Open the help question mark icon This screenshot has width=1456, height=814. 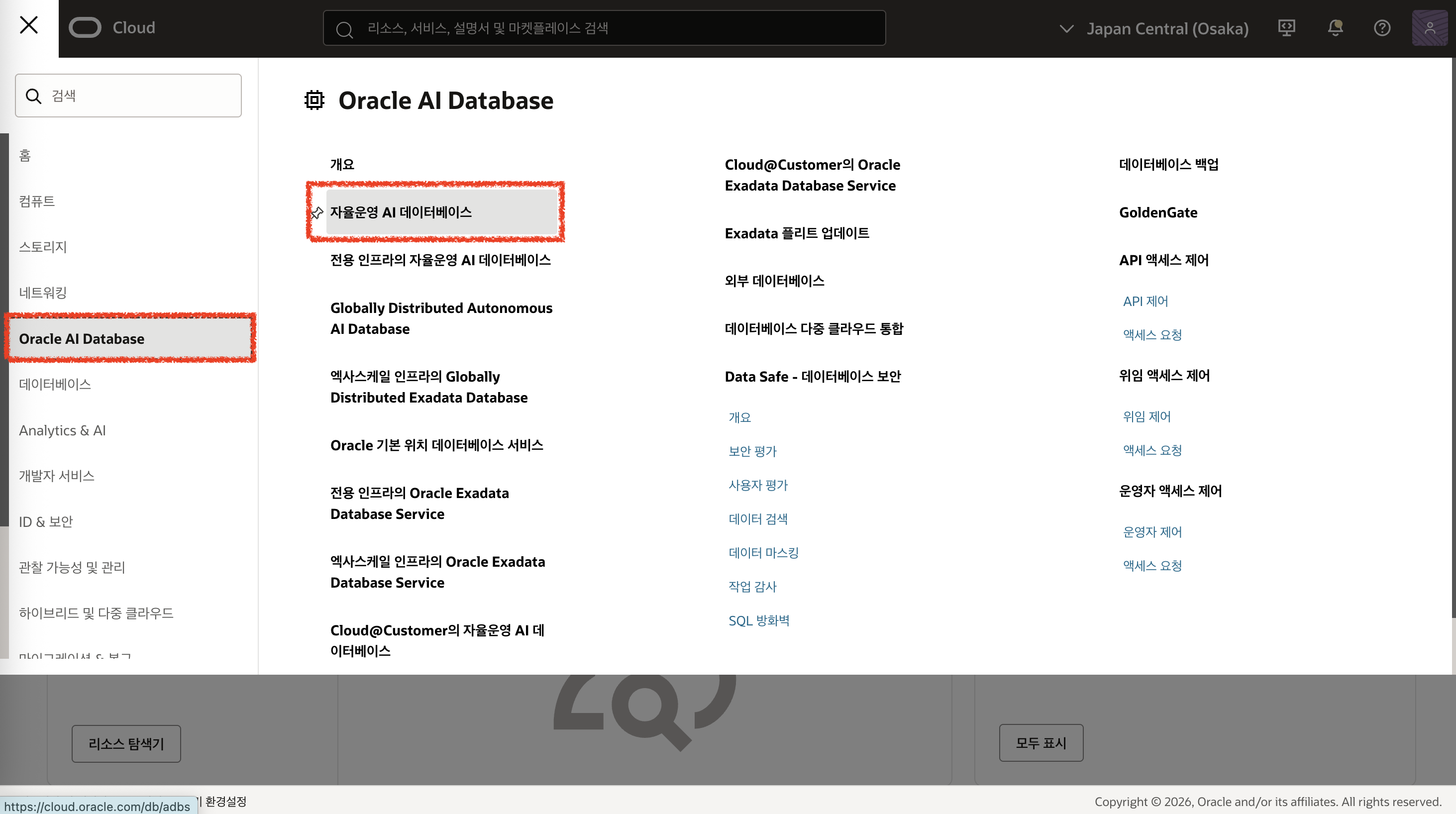(1382, 28)
